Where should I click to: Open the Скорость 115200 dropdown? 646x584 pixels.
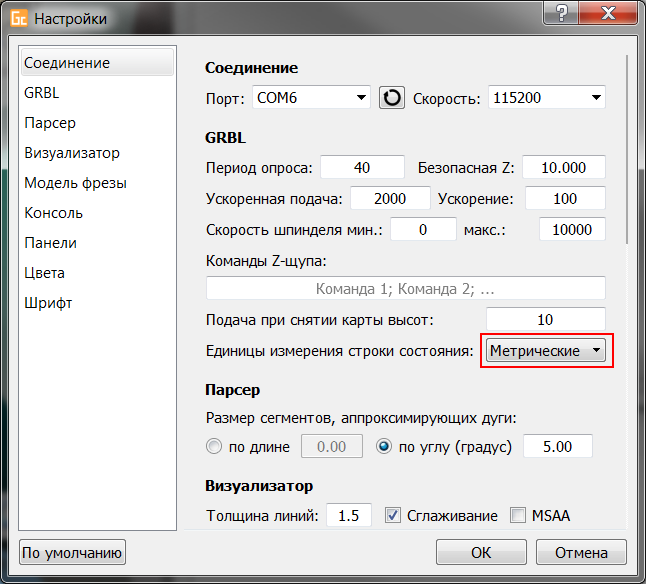547,98
